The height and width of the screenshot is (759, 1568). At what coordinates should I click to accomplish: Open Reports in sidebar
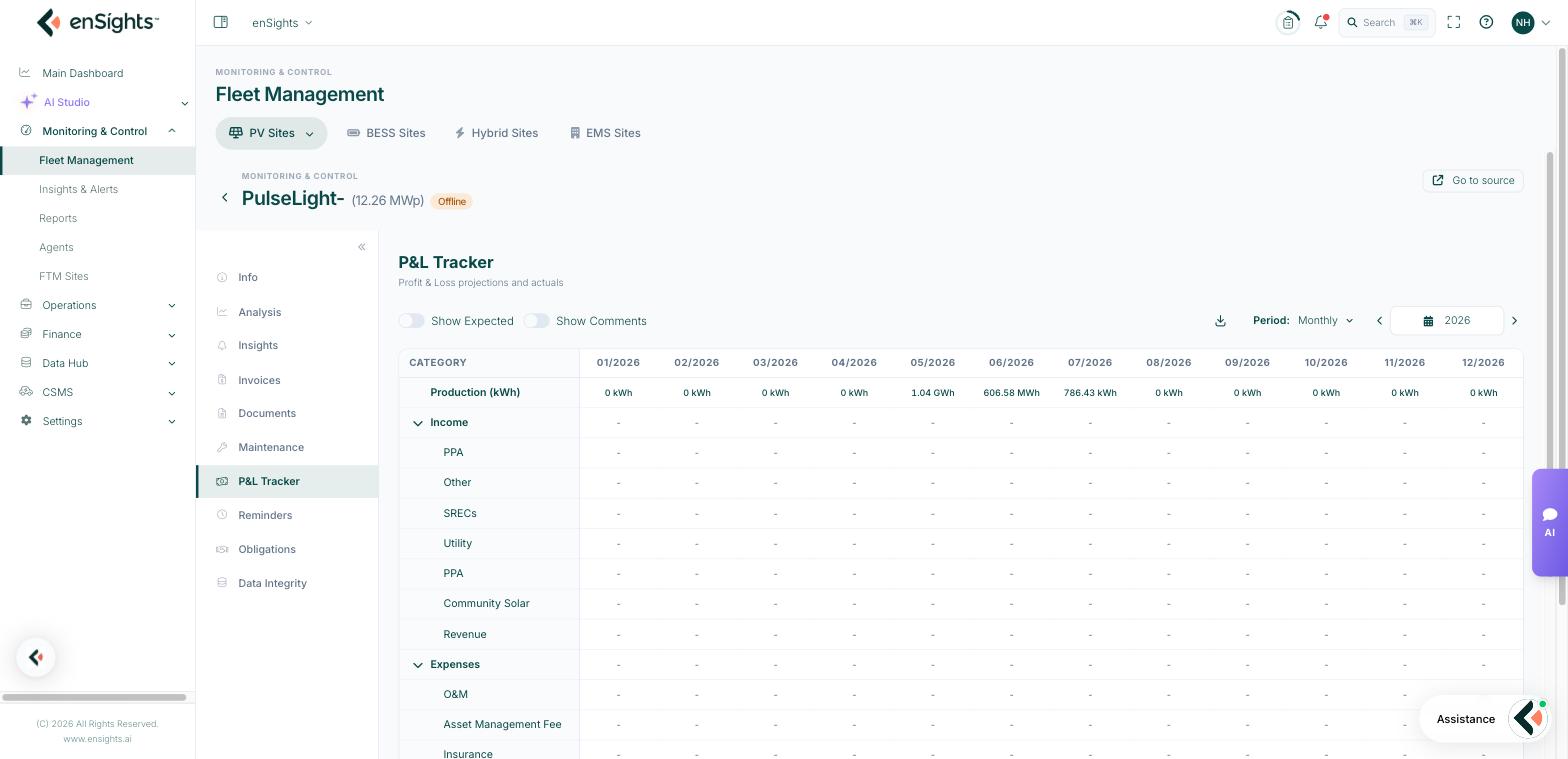[x=58, y=218]
